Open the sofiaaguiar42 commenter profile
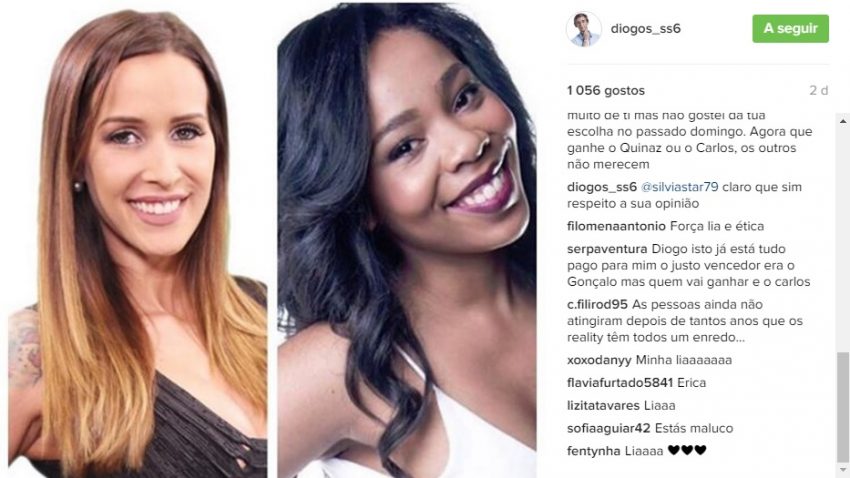The image size is (850, 478). coord(609,428)
